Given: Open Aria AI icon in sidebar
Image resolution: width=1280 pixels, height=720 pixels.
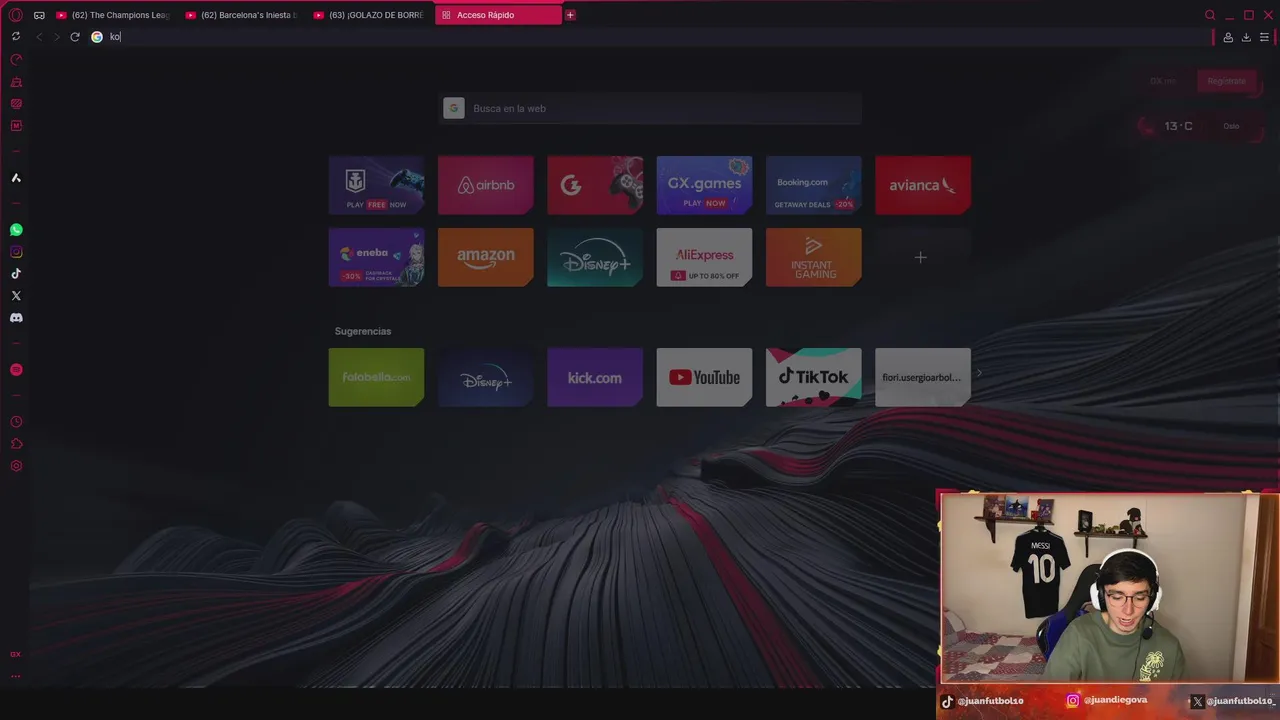Looking at the screenshot, I should point(16,178).
